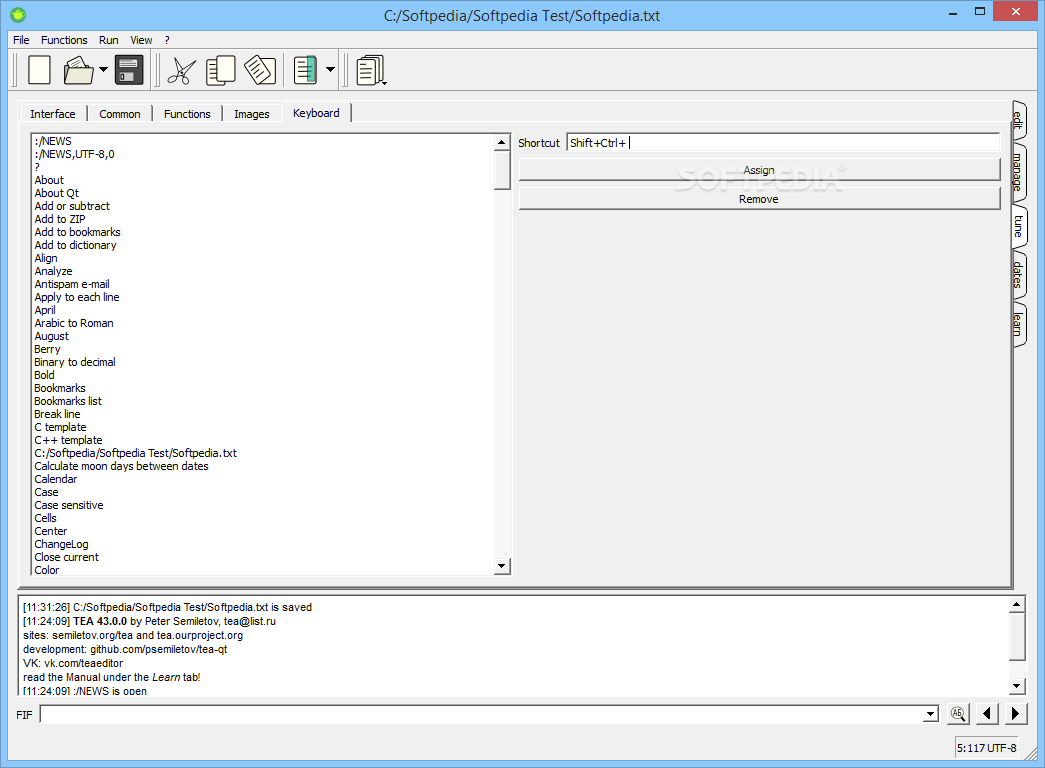Click the find previous left arrow

click(987, 713)
